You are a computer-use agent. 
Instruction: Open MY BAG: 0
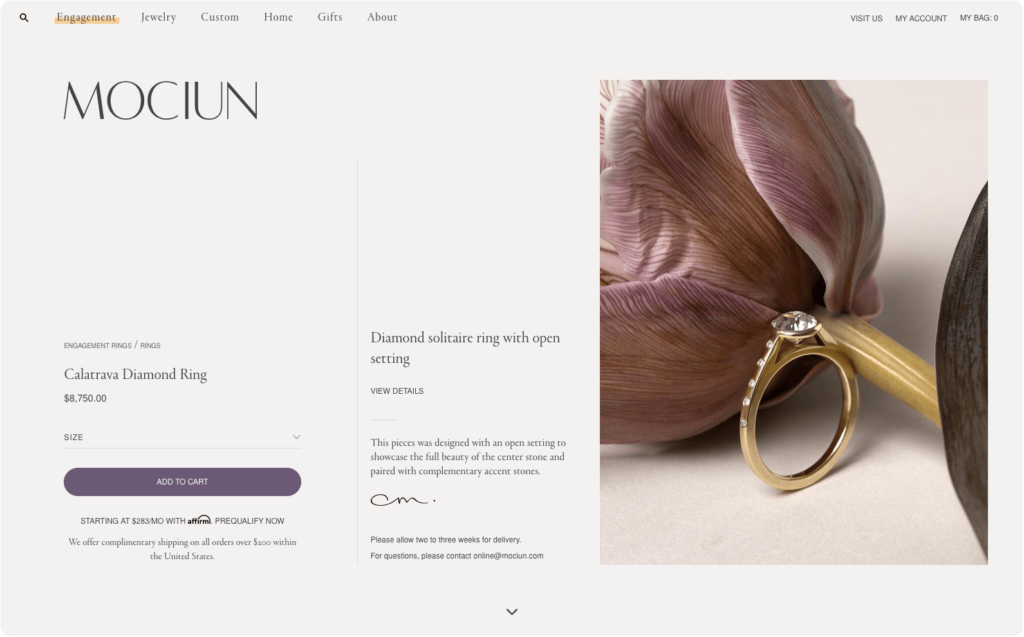[979, 18]
